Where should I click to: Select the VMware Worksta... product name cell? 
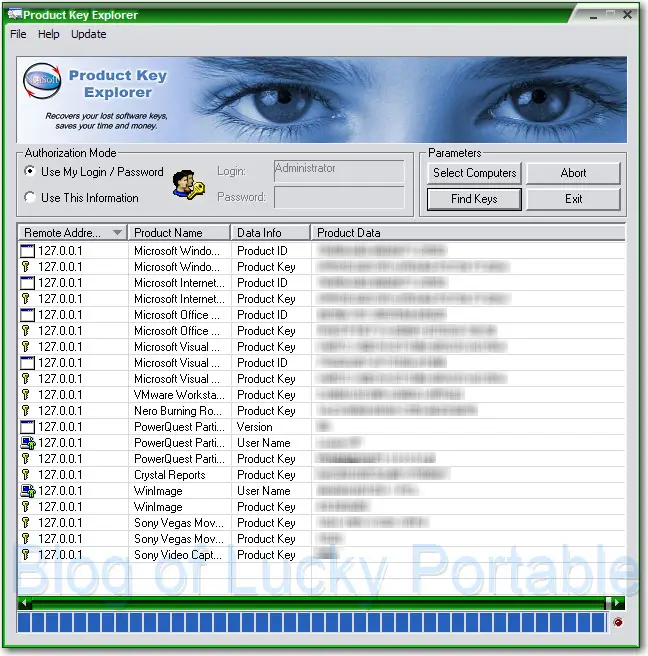179,395
